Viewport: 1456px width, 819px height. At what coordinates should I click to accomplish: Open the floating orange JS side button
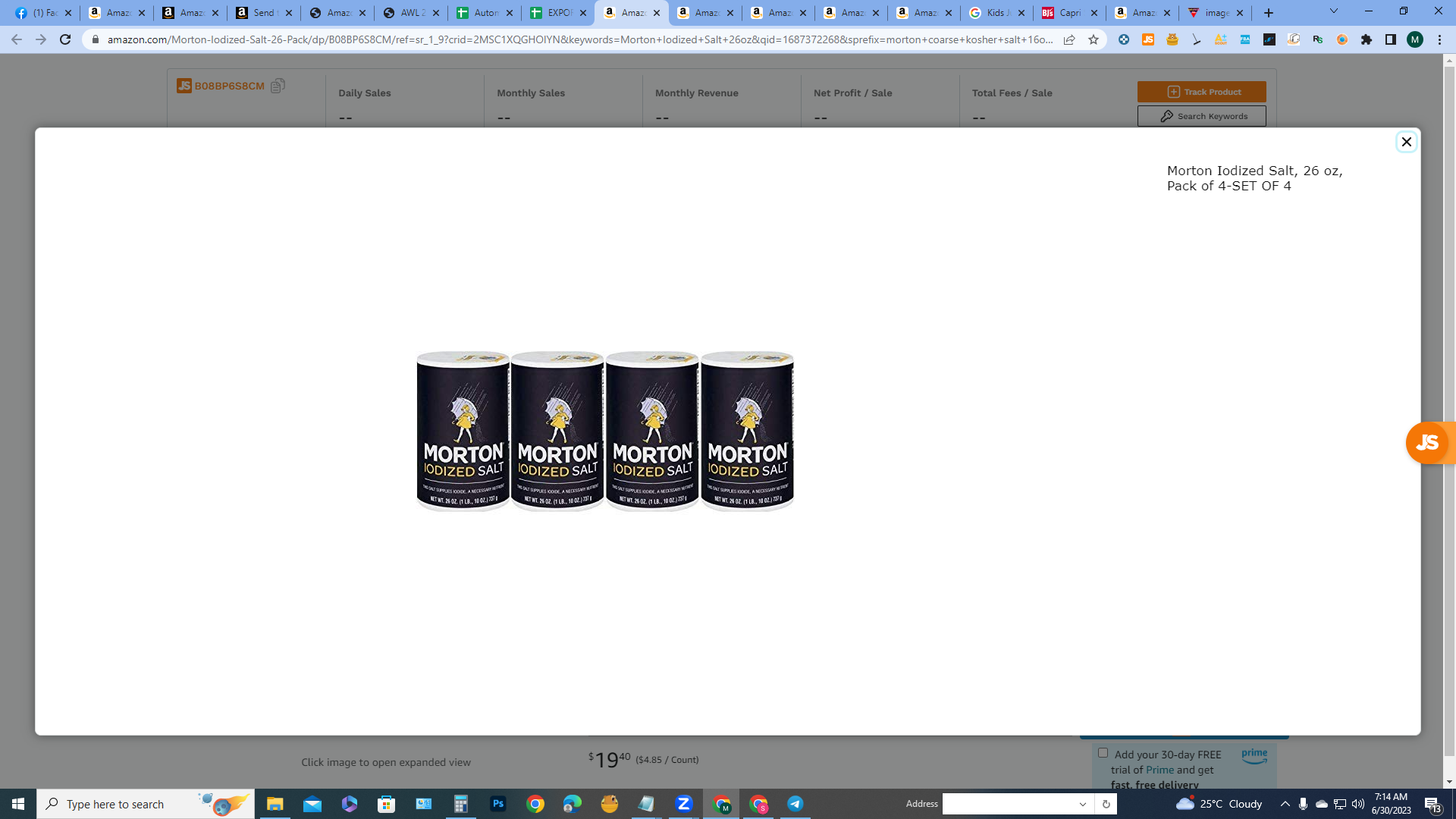click(1429, 443)
